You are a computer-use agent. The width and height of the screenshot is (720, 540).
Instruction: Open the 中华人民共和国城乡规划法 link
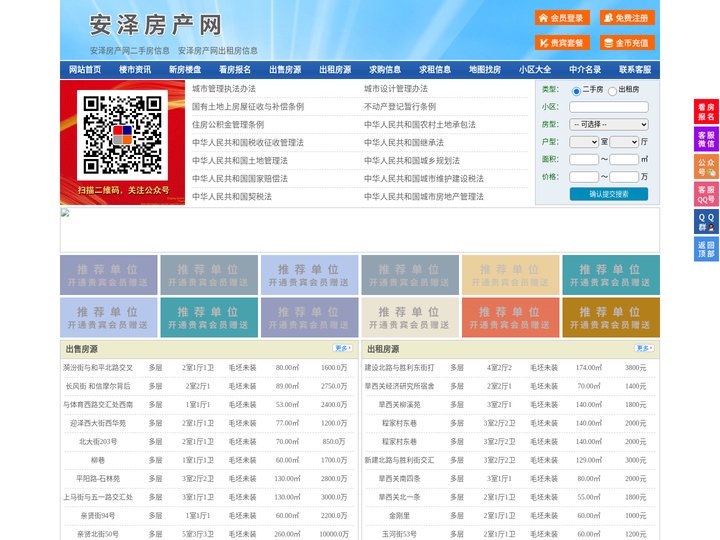tap(412, 160)
